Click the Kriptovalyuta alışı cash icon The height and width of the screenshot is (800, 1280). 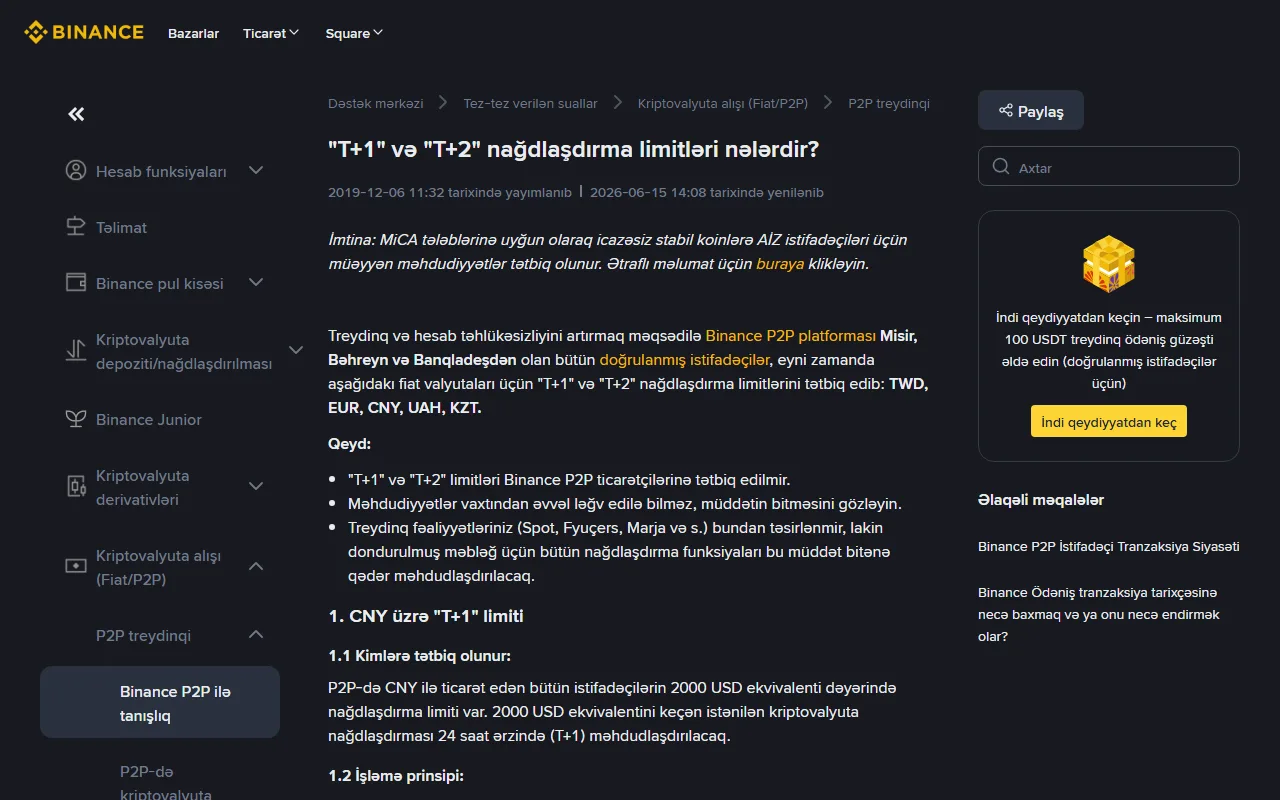point(76,567)
